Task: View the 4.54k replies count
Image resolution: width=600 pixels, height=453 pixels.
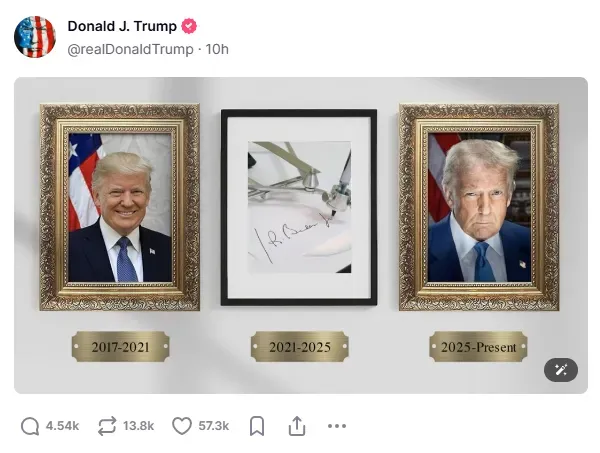Action: pyautogui.click(x=62, y=426)
